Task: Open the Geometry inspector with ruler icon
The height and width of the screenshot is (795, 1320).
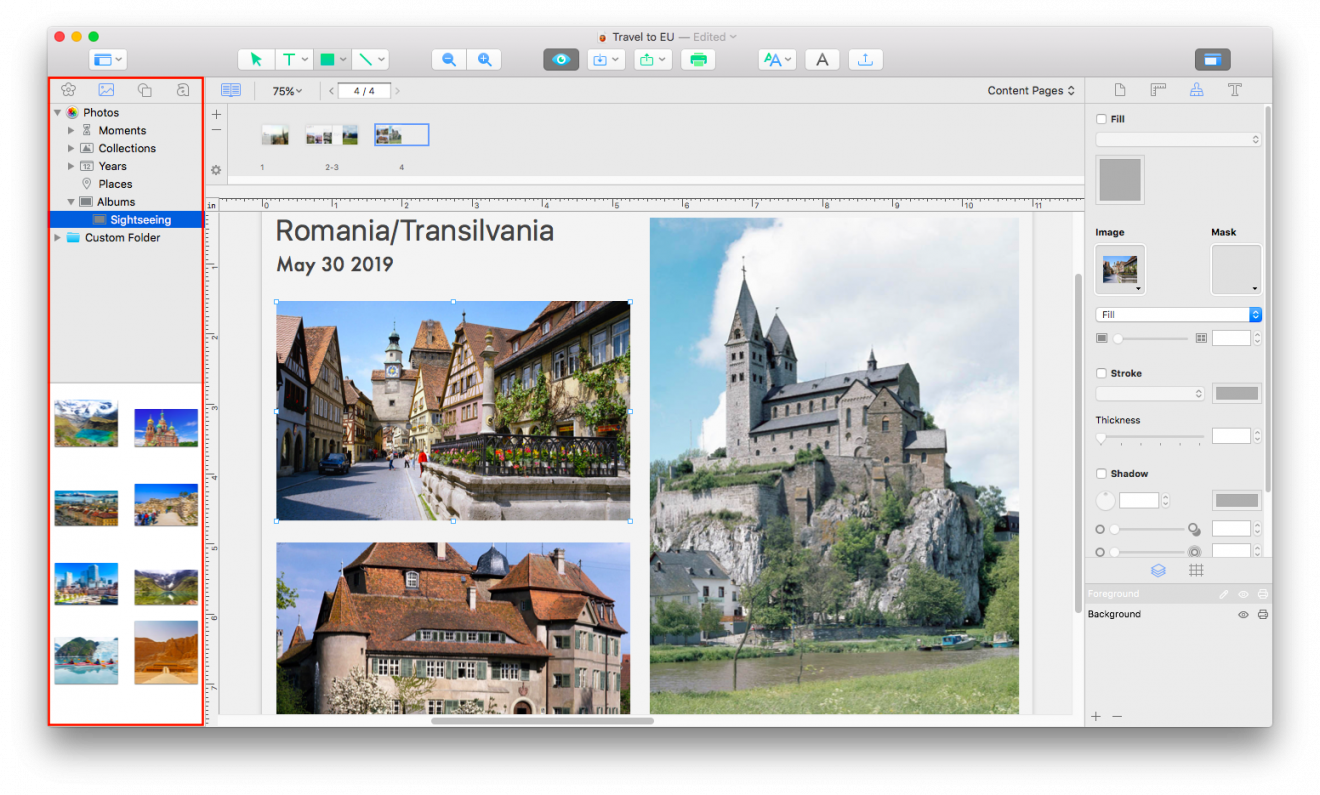Action: coord(1158,90)
